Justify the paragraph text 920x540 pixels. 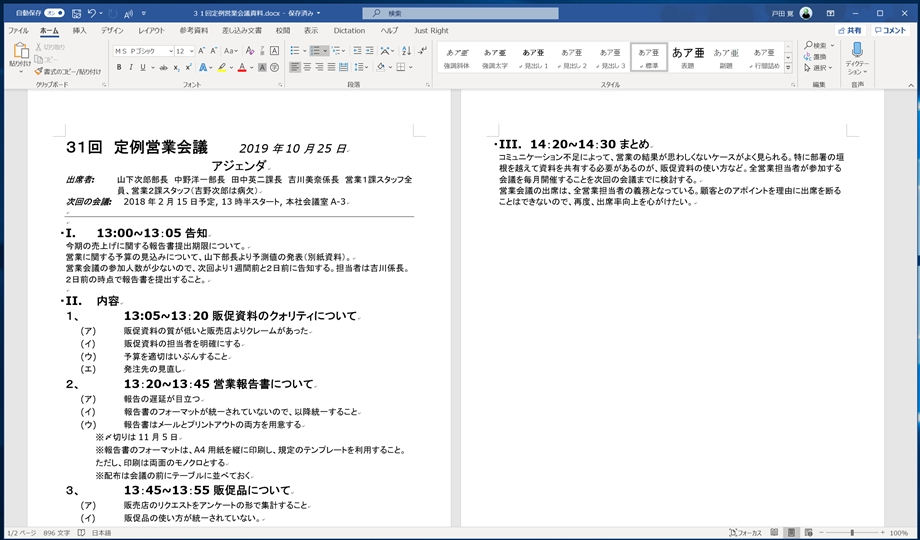pos(332,68)
